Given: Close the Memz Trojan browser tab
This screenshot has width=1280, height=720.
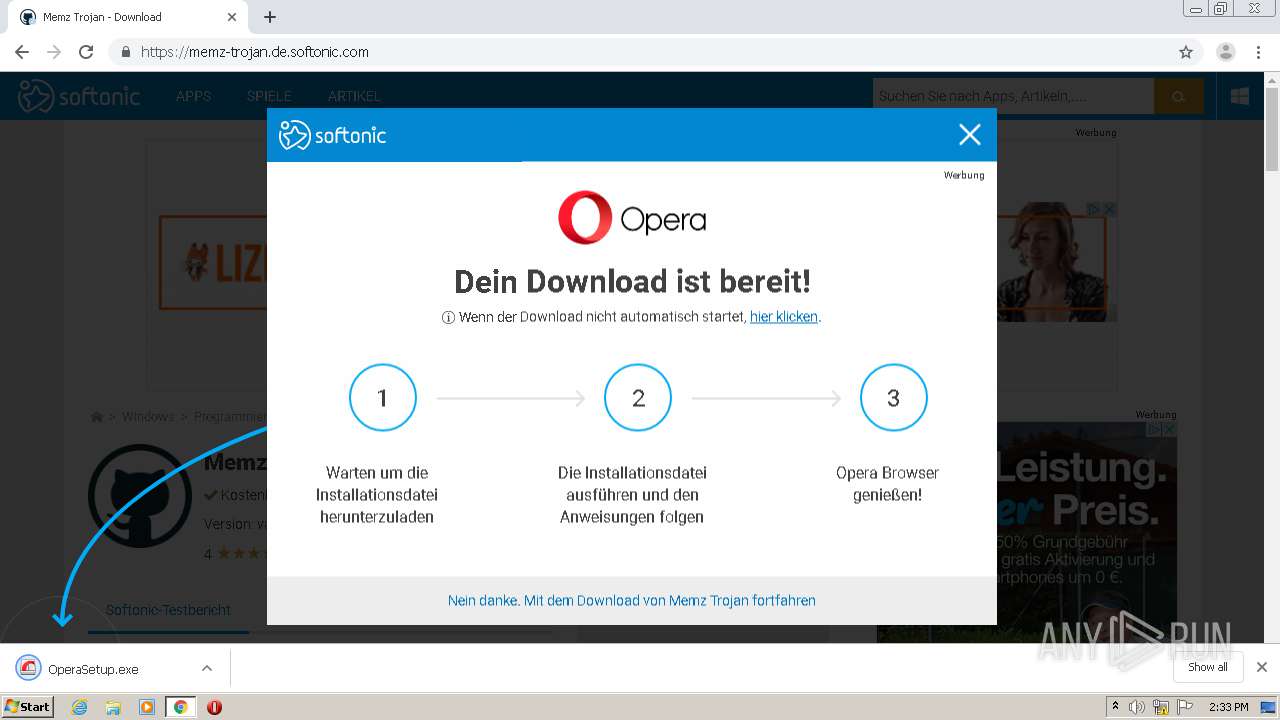Looking at the screenshot, I should coord(232,17).
